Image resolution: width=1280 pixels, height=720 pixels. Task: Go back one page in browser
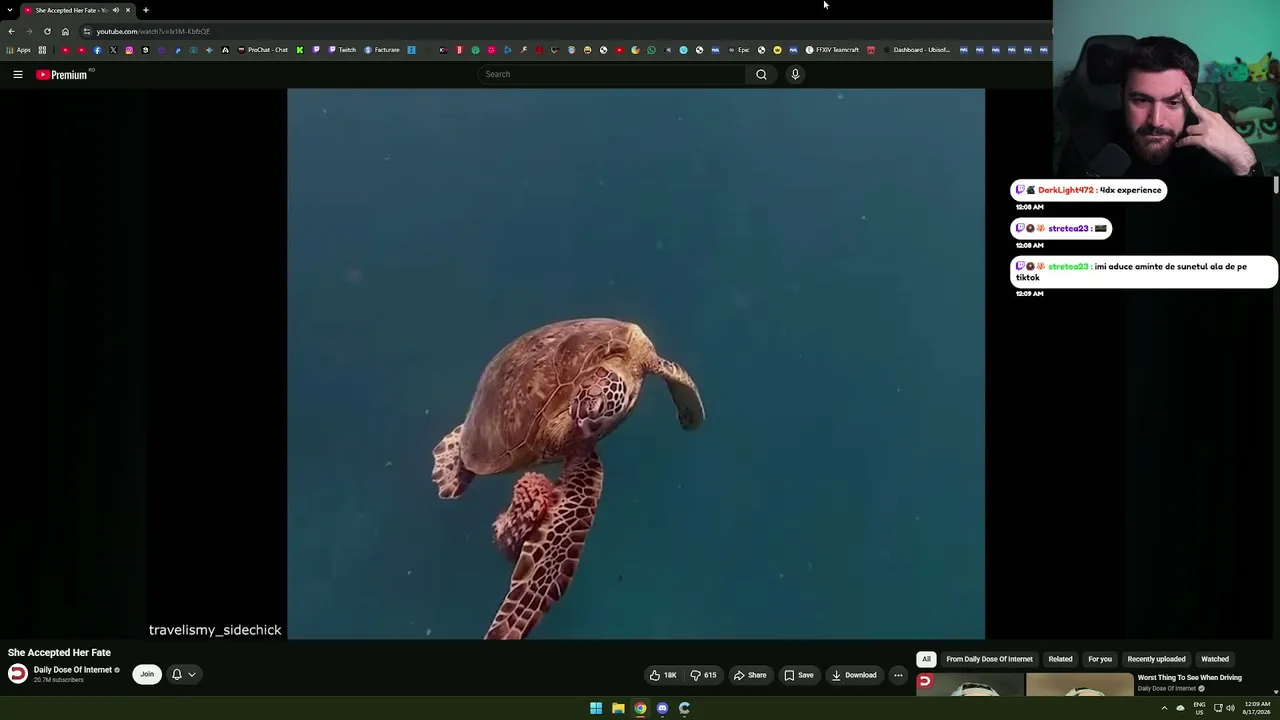tap(11, 31)
